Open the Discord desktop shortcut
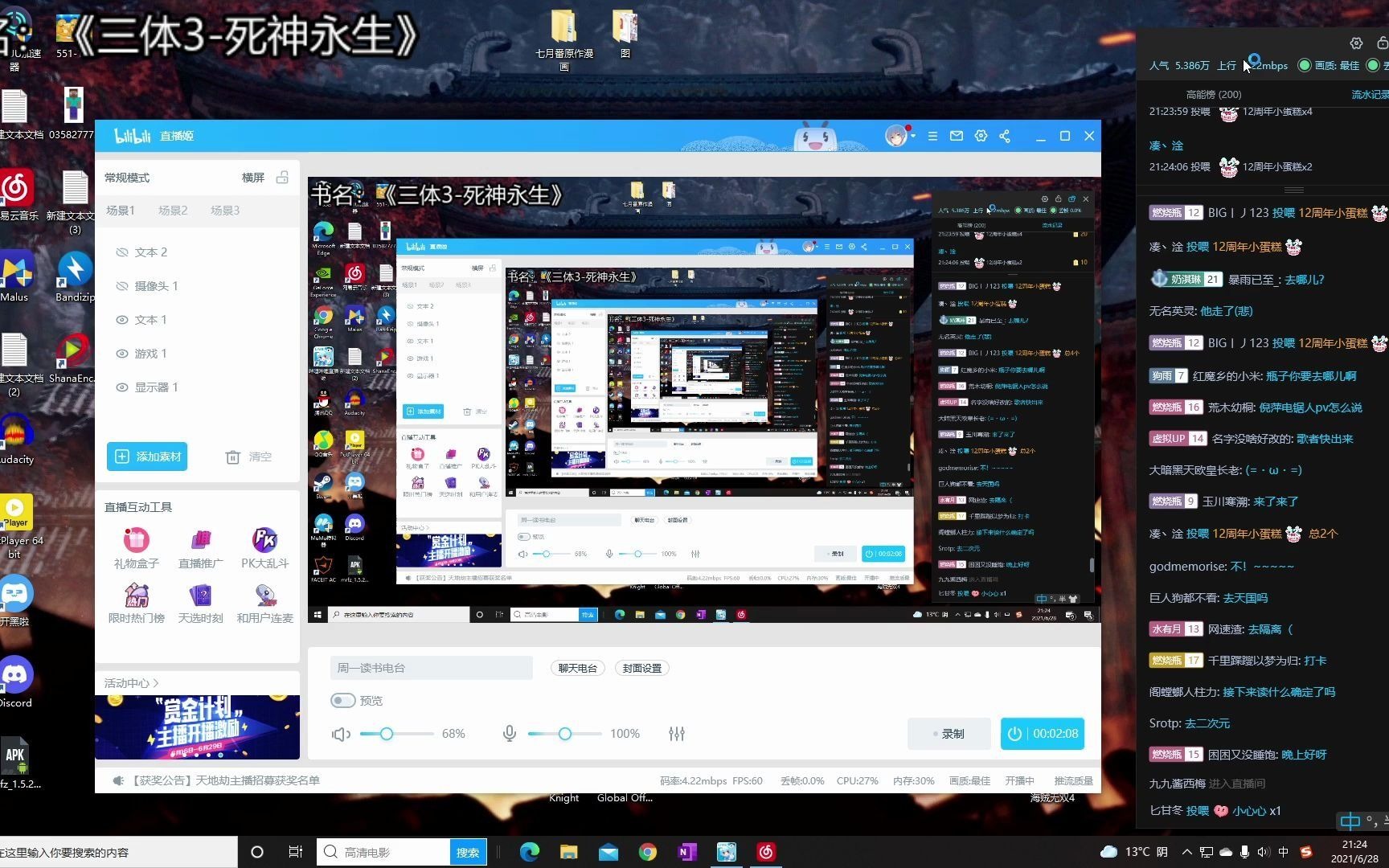This screenshot has height=868, width=1389. click(16, 682)
